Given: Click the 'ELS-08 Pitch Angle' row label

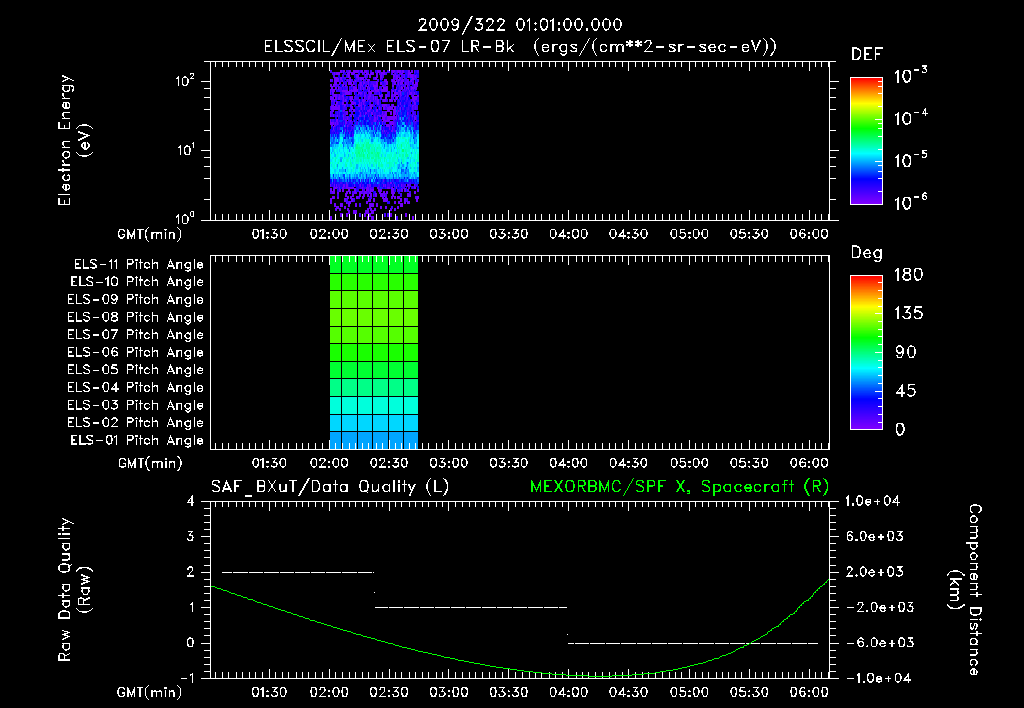Looking at the screenshot, I should (135, 317).
